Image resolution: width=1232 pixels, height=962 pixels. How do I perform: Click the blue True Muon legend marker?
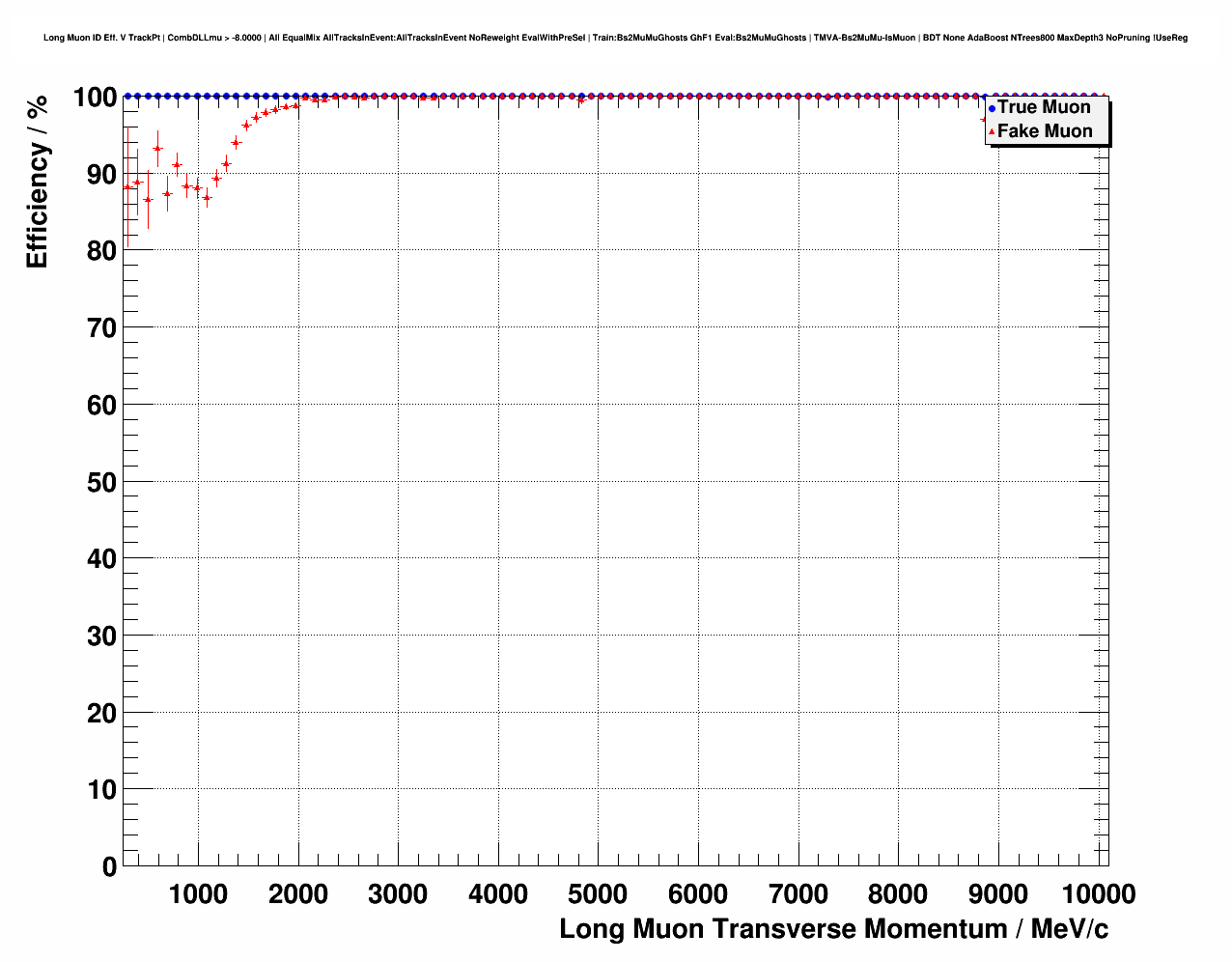click(992, 108)
